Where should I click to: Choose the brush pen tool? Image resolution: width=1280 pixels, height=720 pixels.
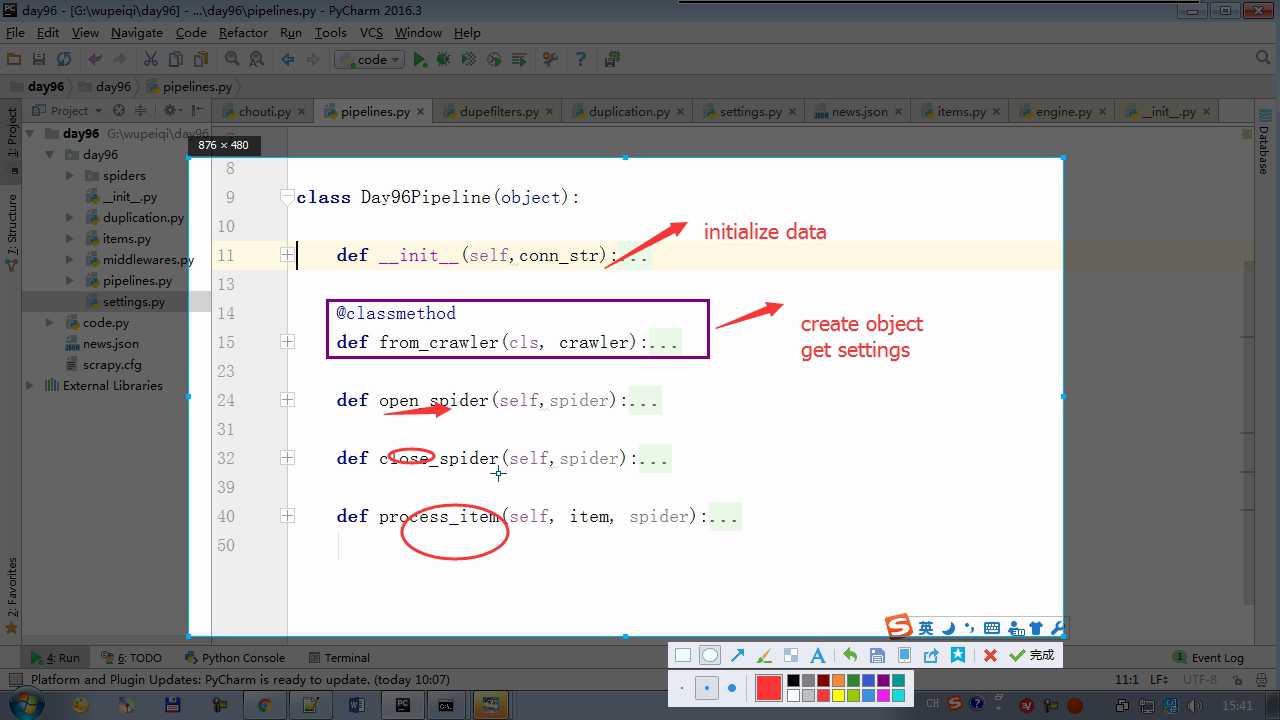click(x=764, y=656)
